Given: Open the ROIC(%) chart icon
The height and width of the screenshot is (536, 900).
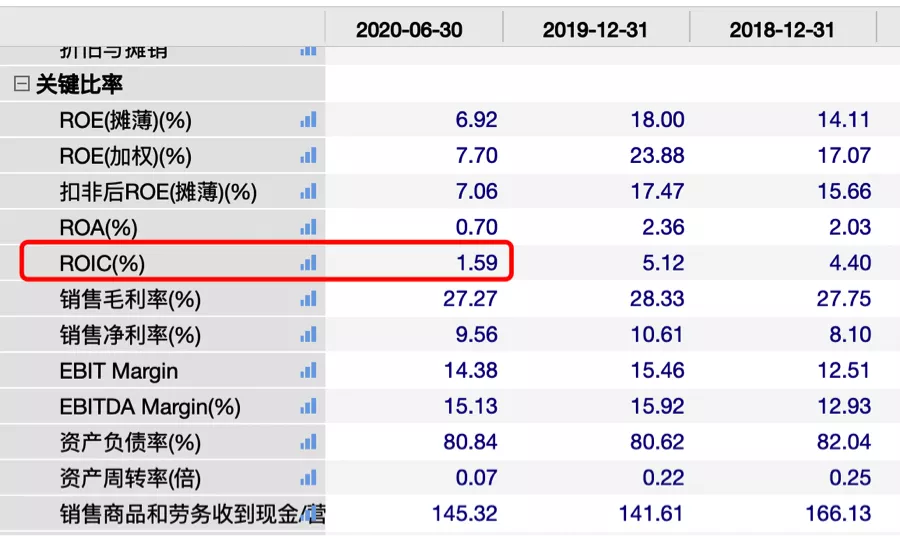Looking at the screenshot, I should (x=308, y=263).
